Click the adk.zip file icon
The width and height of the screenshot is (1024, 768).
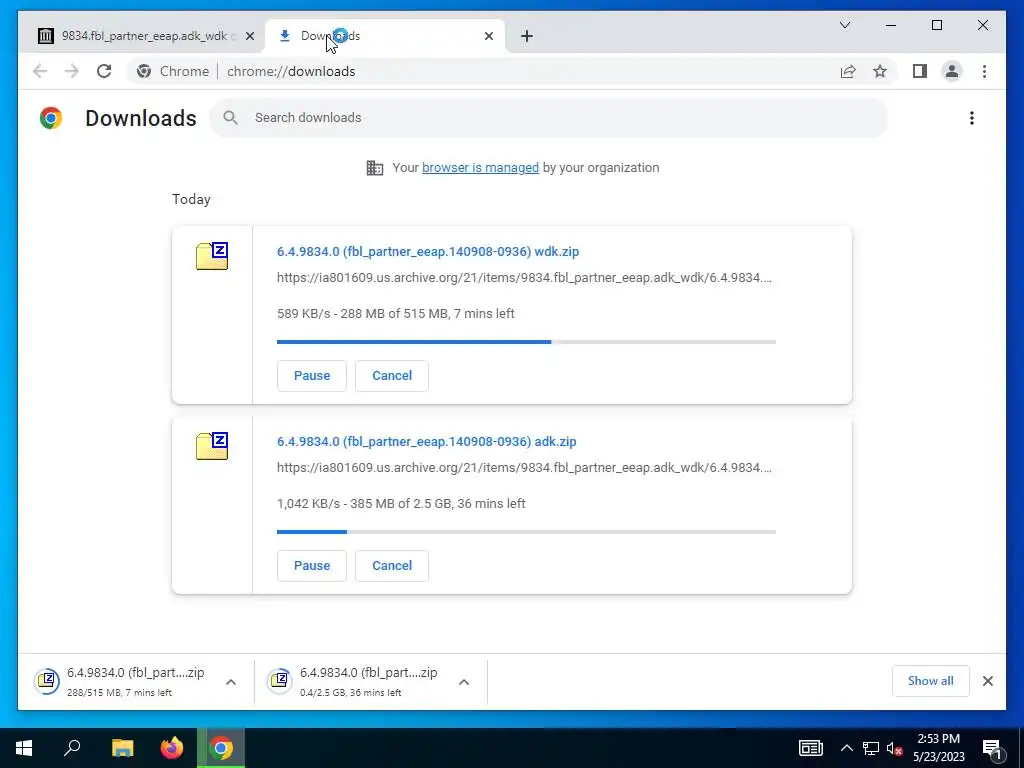click(x=212, y=445)
